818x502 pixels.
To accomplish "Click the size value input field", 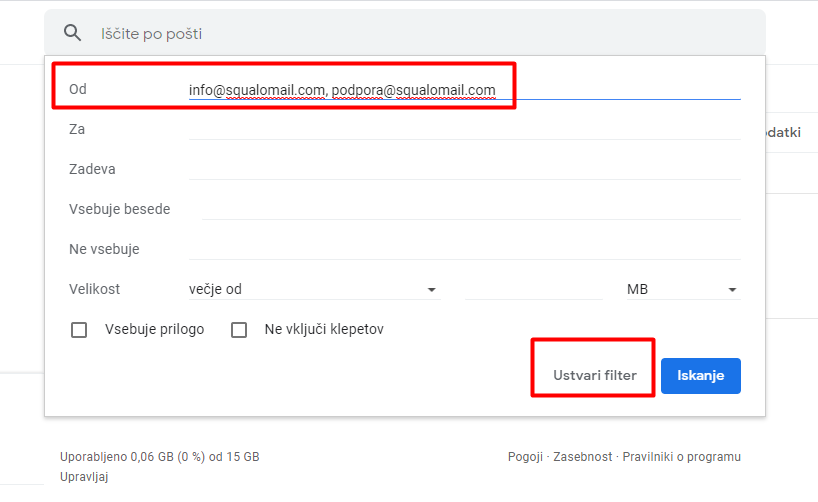I will click(533, 289).
